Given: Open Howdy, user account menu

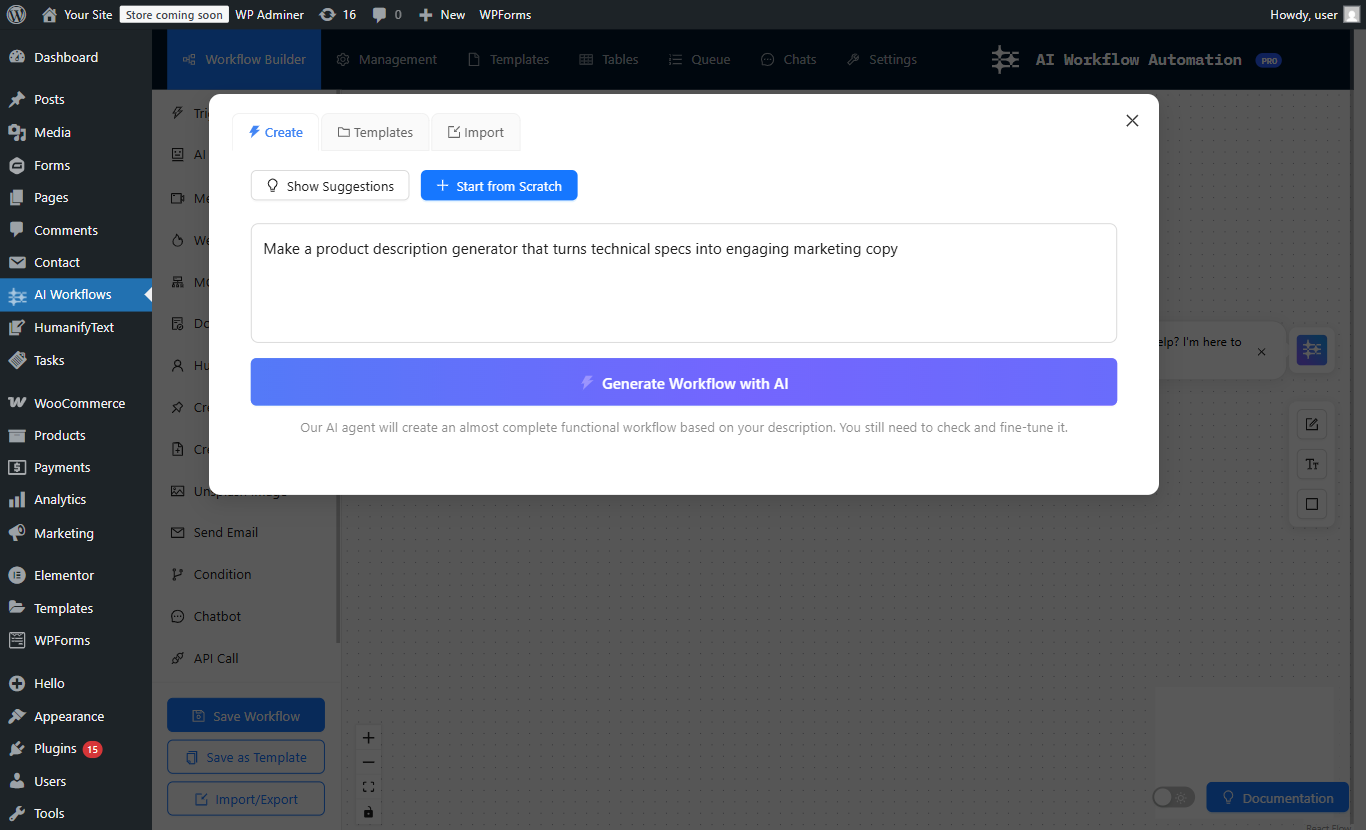Looking at the screenshot, I should click(x=1314, y=15).
